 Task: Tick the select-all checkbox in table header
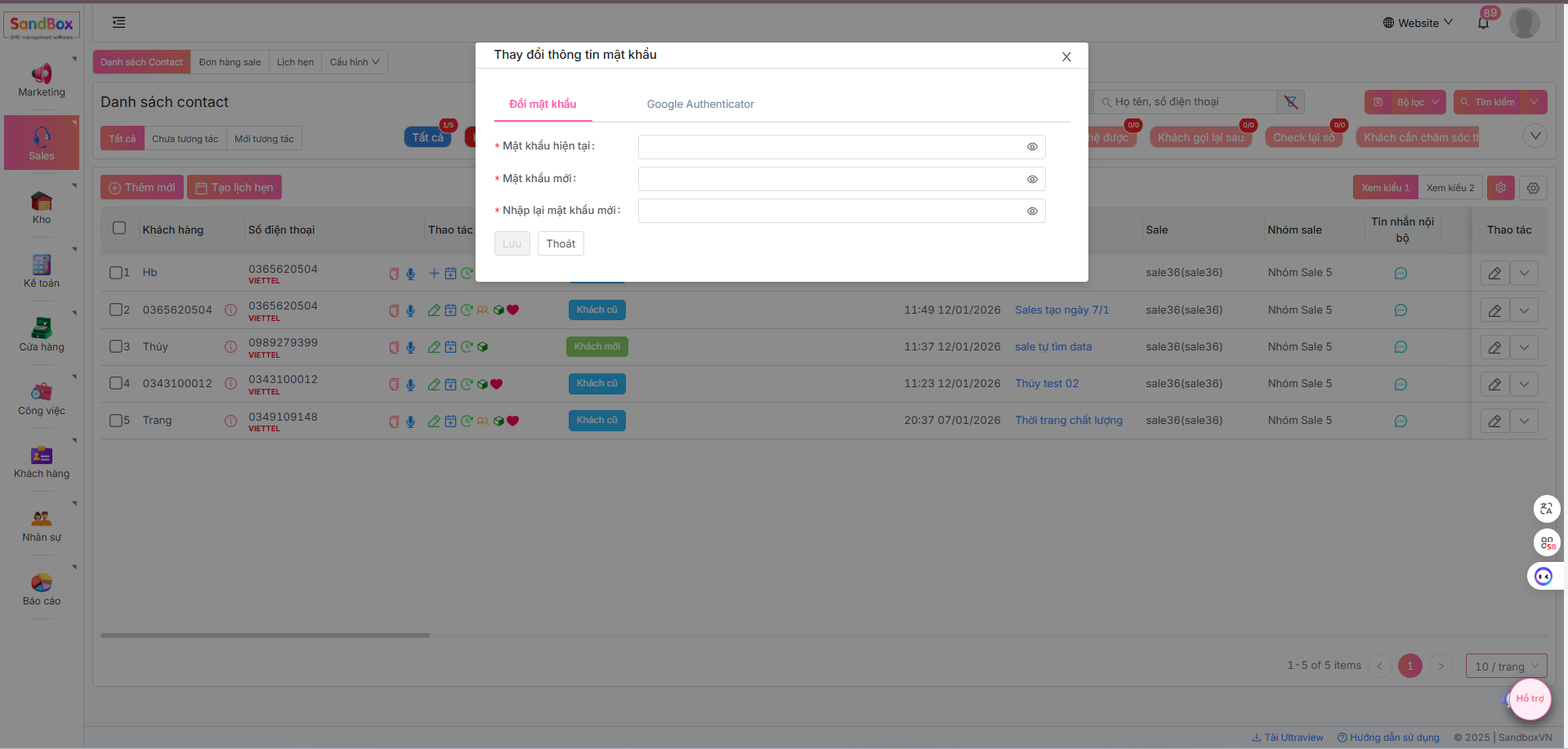click(119, 229)
